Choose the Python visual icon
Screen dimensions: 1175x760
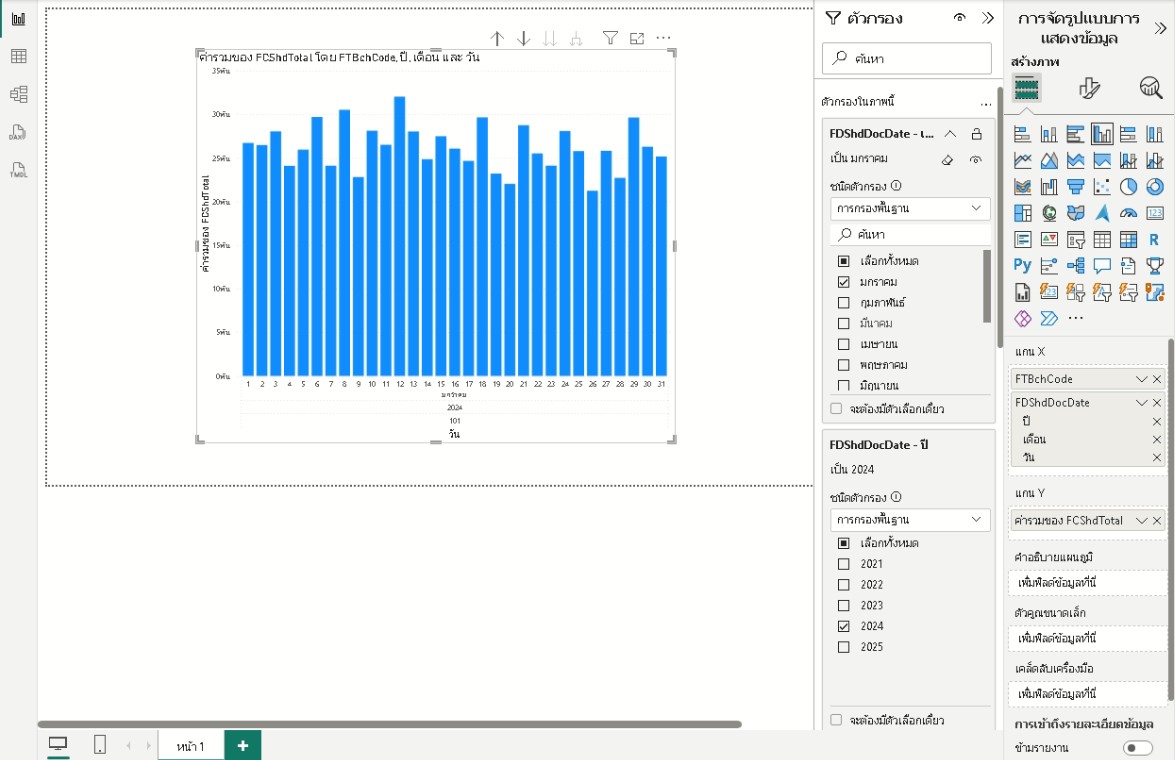(1022, 265)
